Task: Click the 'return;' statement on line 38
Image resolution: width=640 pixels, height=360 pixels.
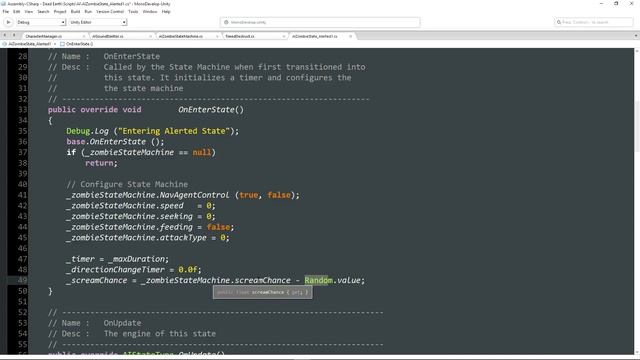Action: pyautogui.click(x=101, y=163)
